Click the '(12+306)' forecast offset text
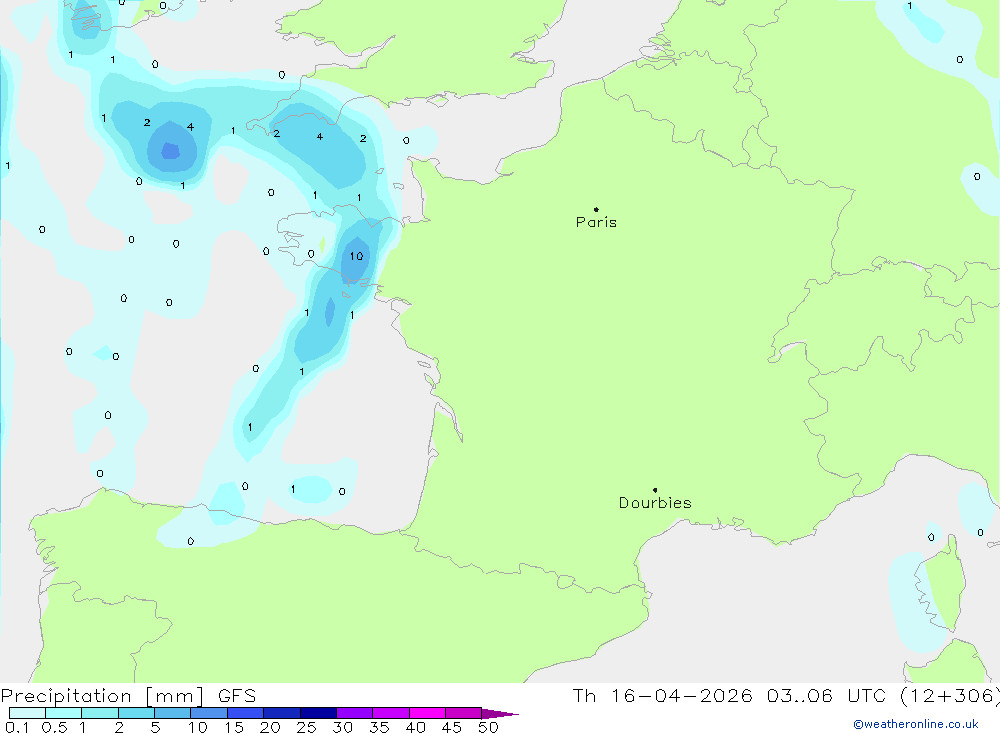 (950, 696)
